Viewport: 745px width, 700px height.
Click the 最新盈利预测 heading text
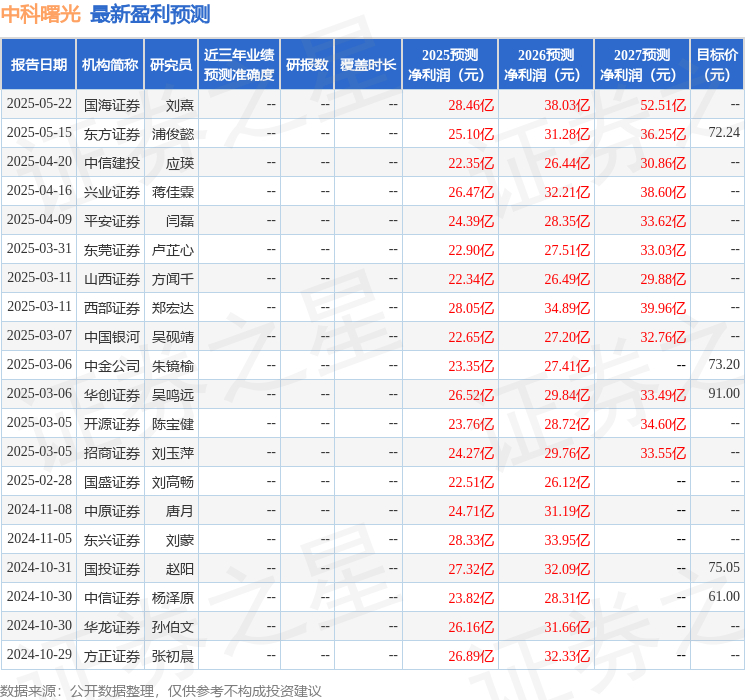click(x=150, y=14)
